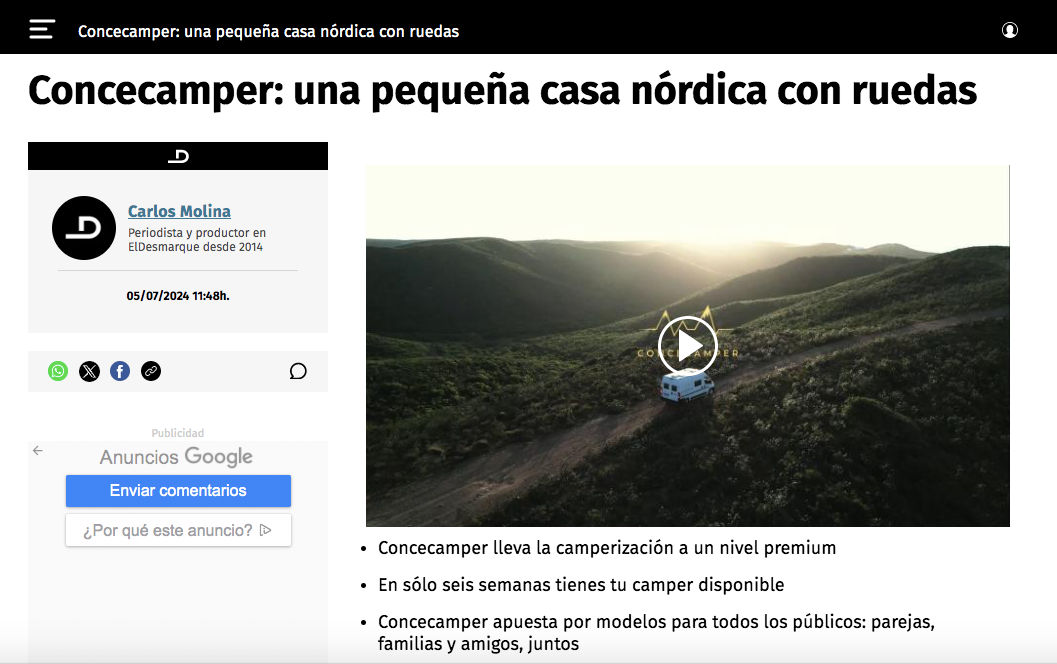Image resolution: width=1057 pixels, height=664 pixels.
Task: Click the main article headline
Action: tap(502, 90)
